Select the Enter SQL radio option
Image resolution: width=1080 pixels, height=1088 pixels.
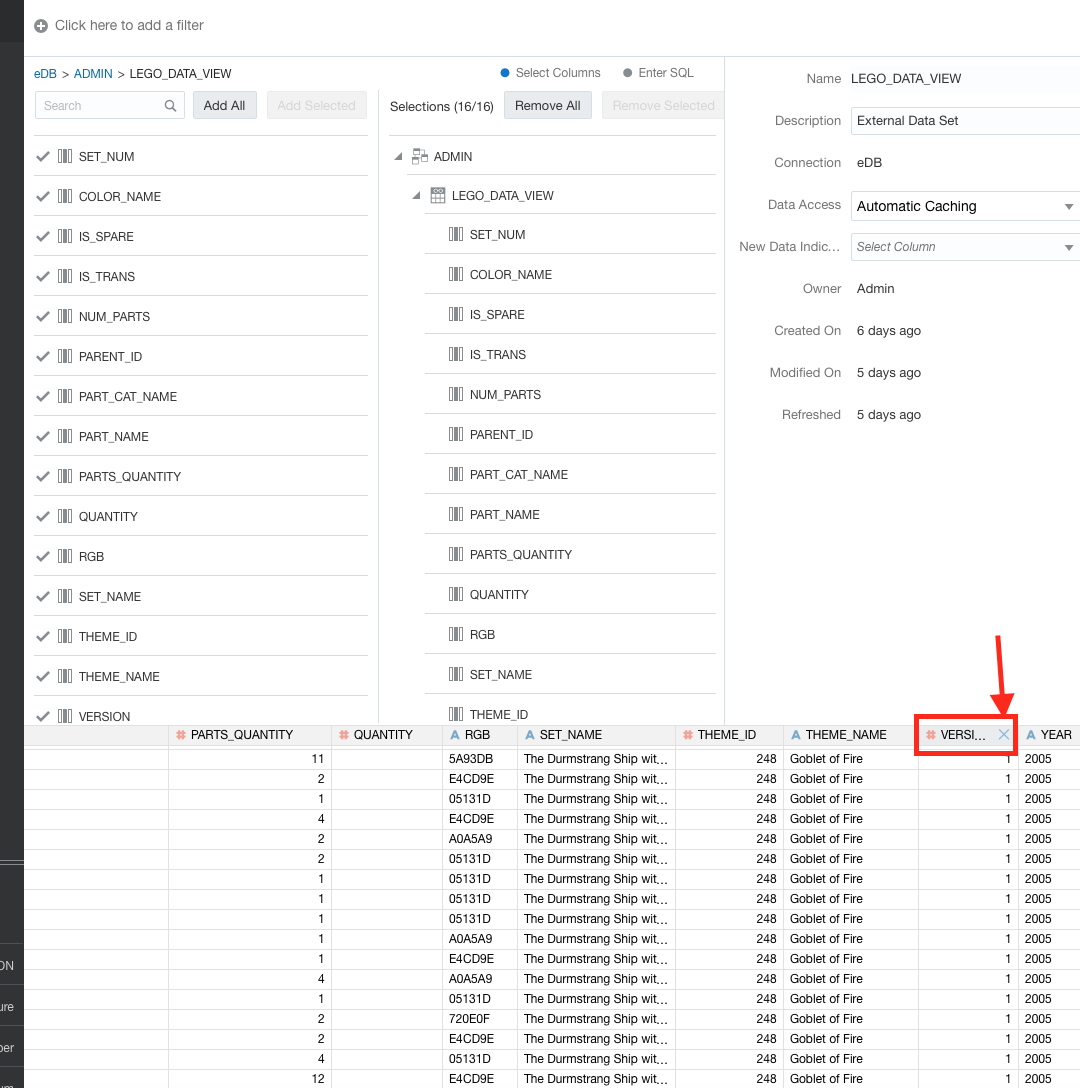[627, 73]
